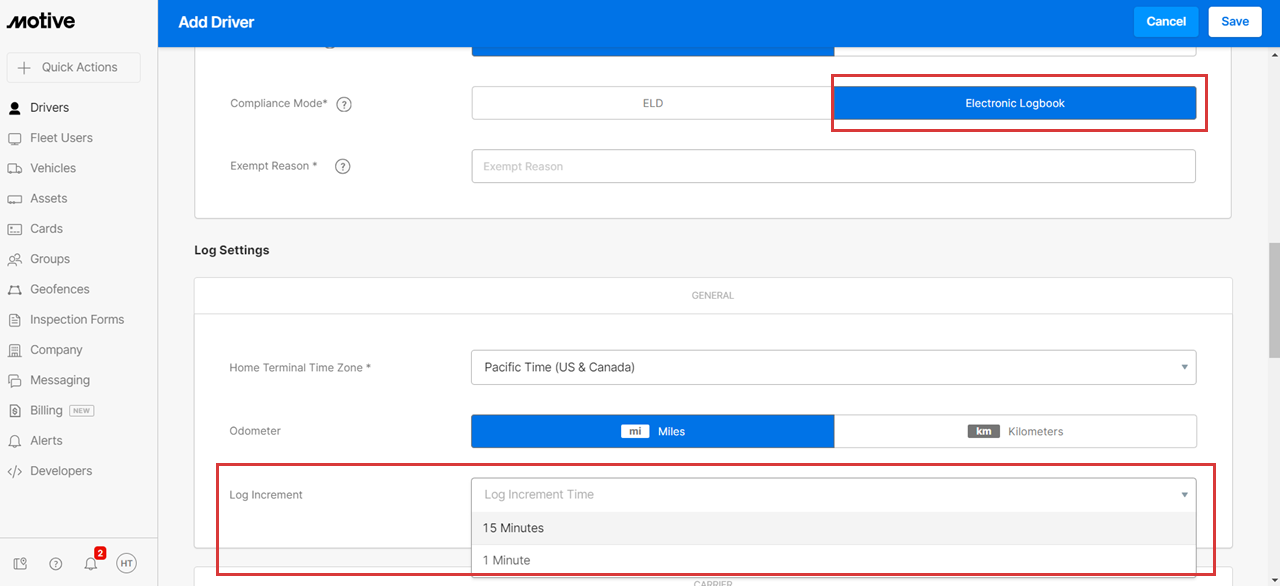Choose Miles odometer unit

pyautogui.click(x=653, y=431)
